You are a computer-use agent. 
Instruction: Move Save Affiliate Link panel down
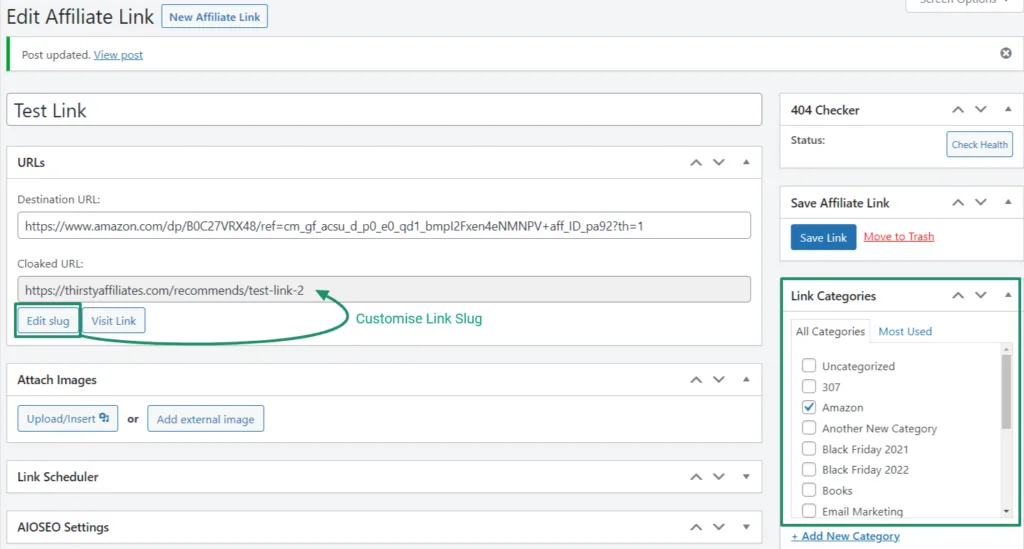coord(981,202)
